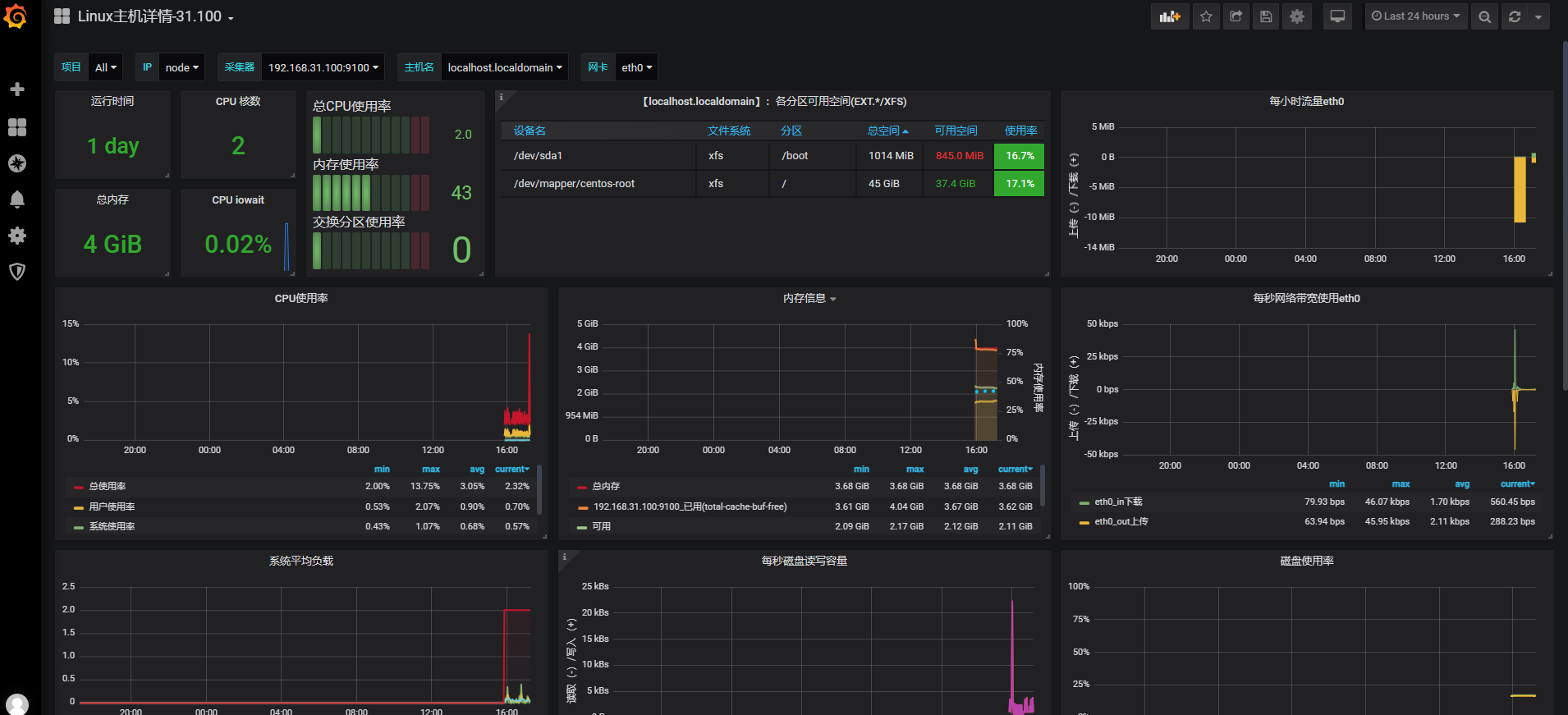Open the user avatar in sidebar

tap(16, 704)
